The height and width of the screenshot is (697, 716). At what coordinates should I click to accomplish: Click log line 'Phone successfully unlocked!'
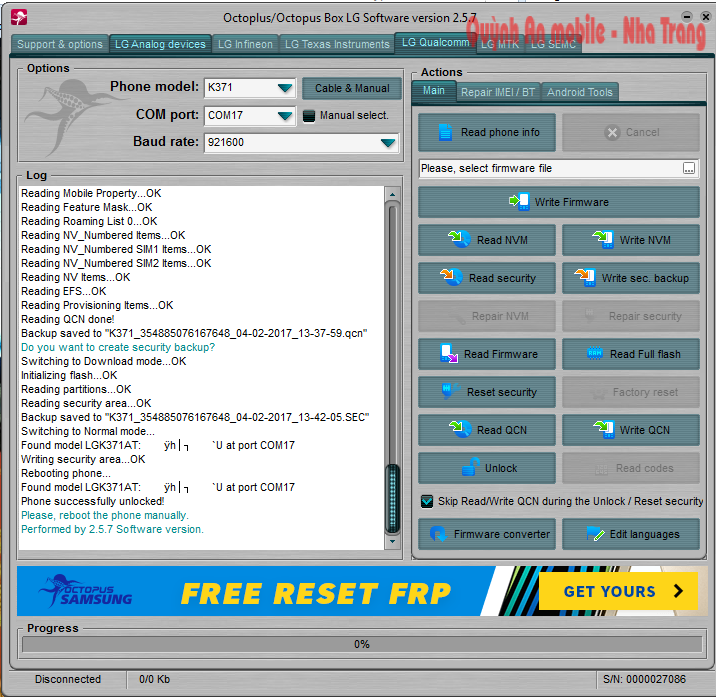[x=93, y=501]
